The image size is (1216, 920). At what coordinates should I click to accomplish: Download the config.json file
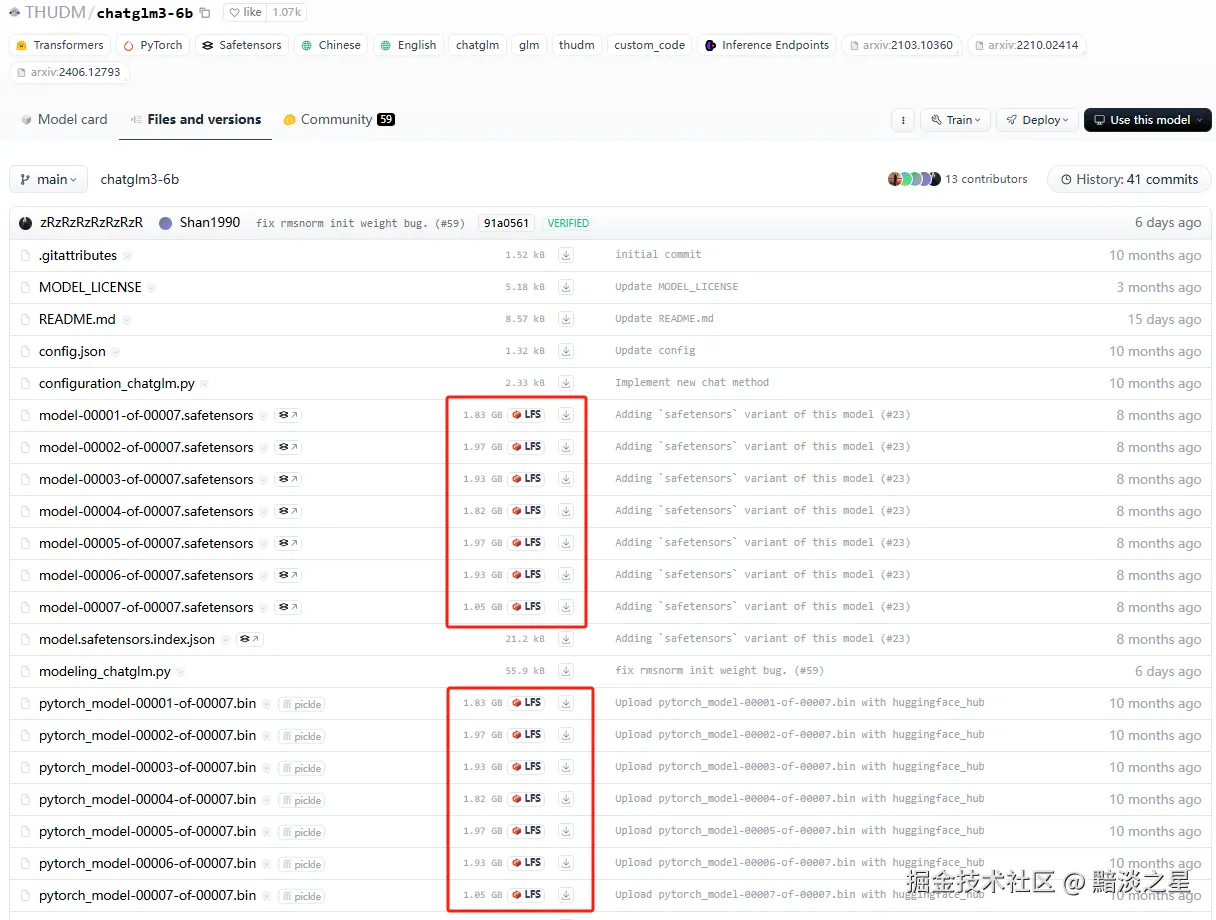click(x=566, y=351)
